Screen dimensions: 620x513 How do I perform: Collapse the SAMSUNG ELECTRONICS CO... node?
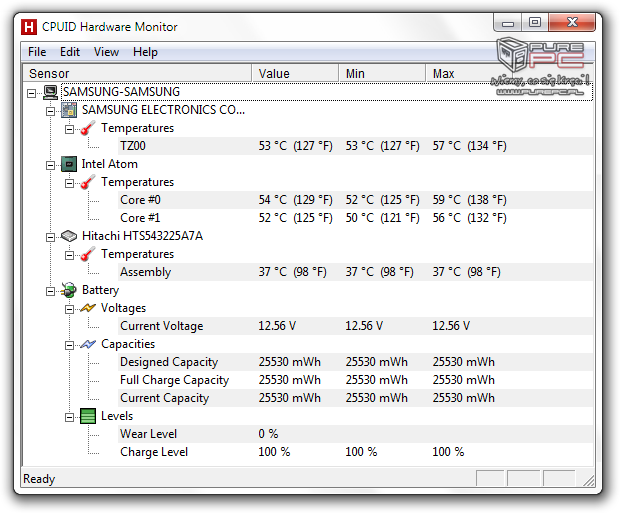pos(50,112)
